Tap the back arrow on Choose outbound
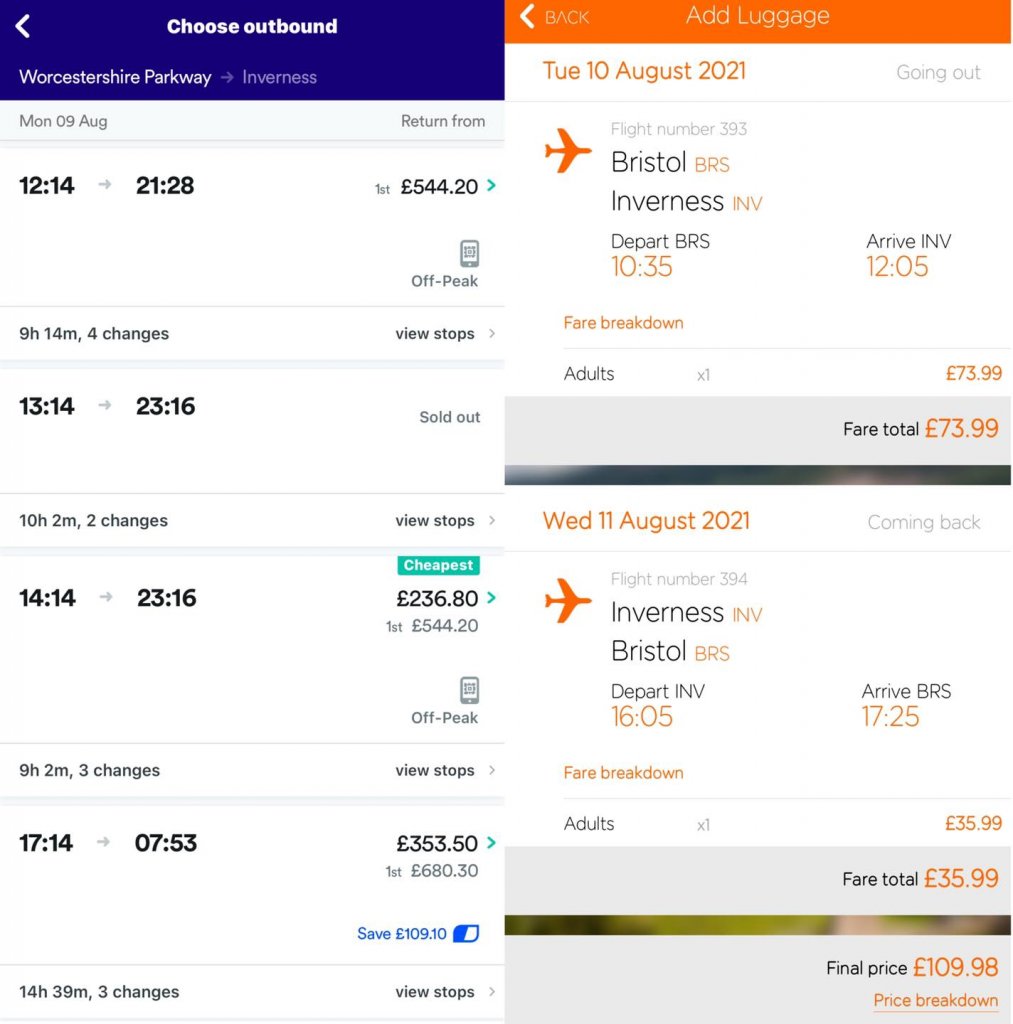This screenshot has height=1024, width=1013. [x=24, y=27]
